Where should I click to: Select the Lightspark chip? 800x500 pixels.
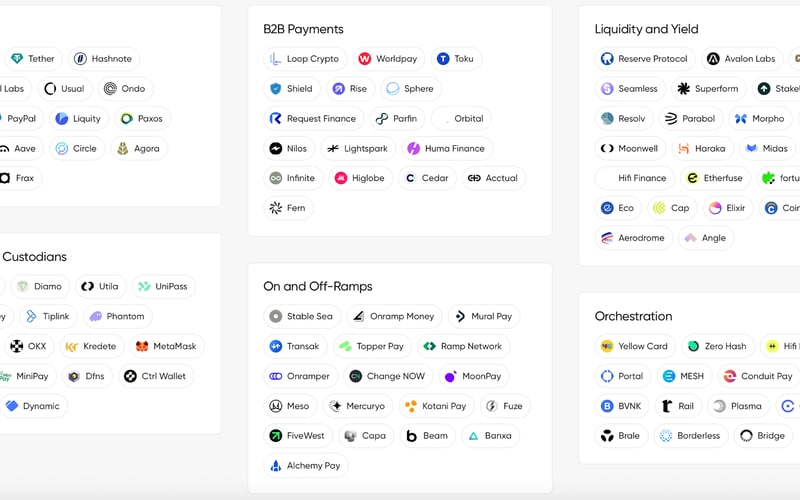[x=358, y=148]
